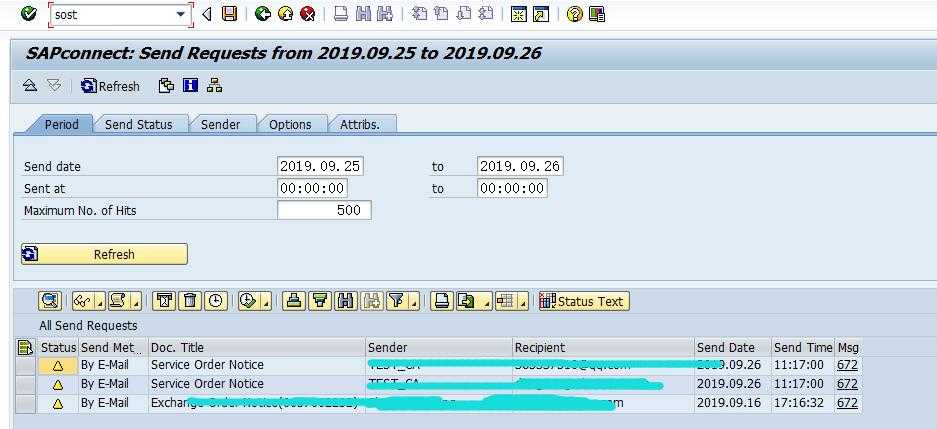Image resolution: width=937 pixels, height=429 pixels.
Task: Click the top toolbar Find binoculars icon
Action: click(x=363, y=14)
